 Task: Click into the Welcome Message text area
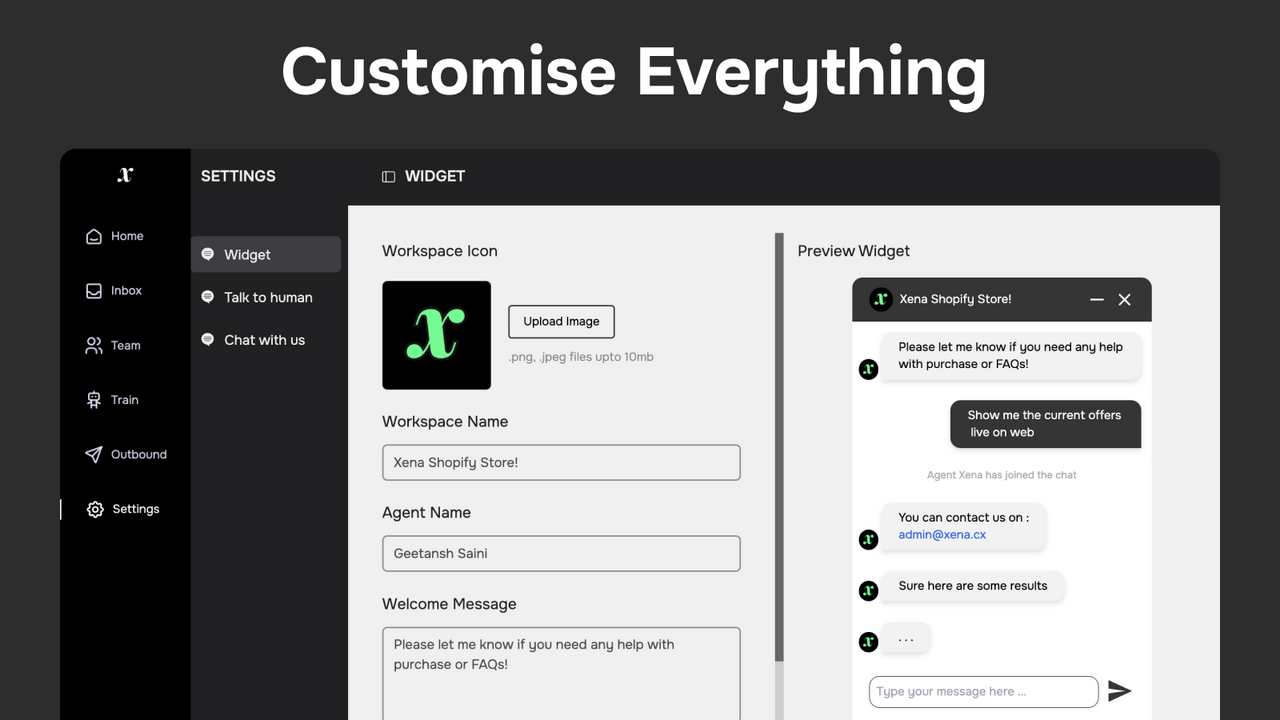tap(561, 673)
